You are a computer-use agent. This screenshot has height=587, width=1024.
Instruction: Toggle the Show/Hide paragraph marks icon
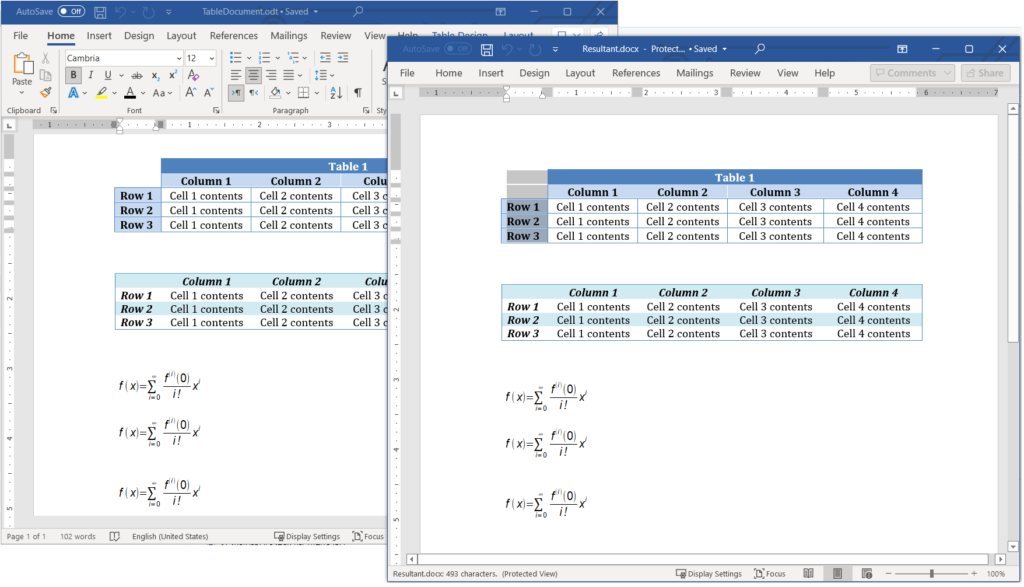click(357, 94)
